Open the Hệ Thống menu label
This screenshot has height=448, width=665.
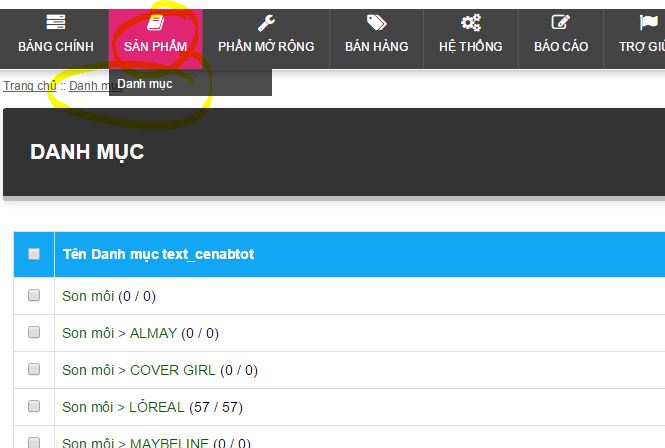(471, 46)
